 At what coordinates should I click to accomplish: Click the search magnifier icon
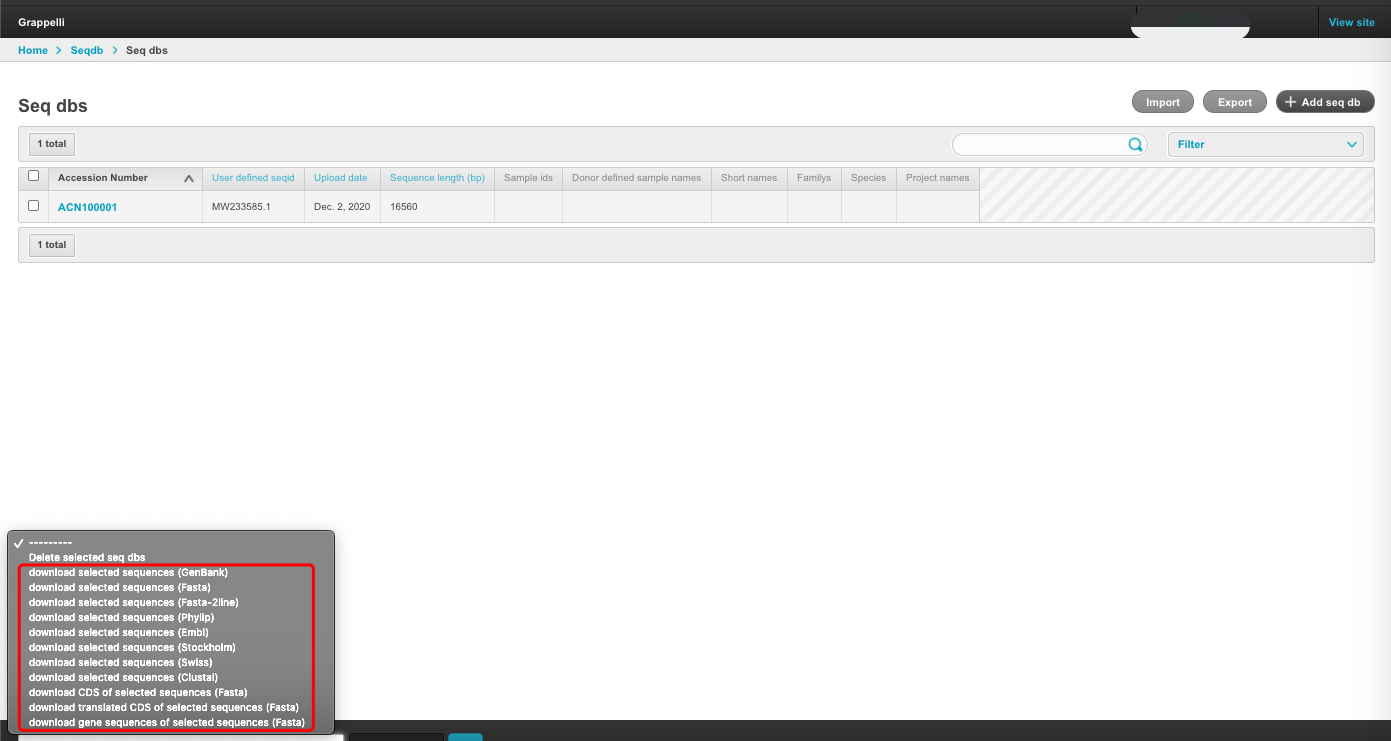coord(1135,144)
